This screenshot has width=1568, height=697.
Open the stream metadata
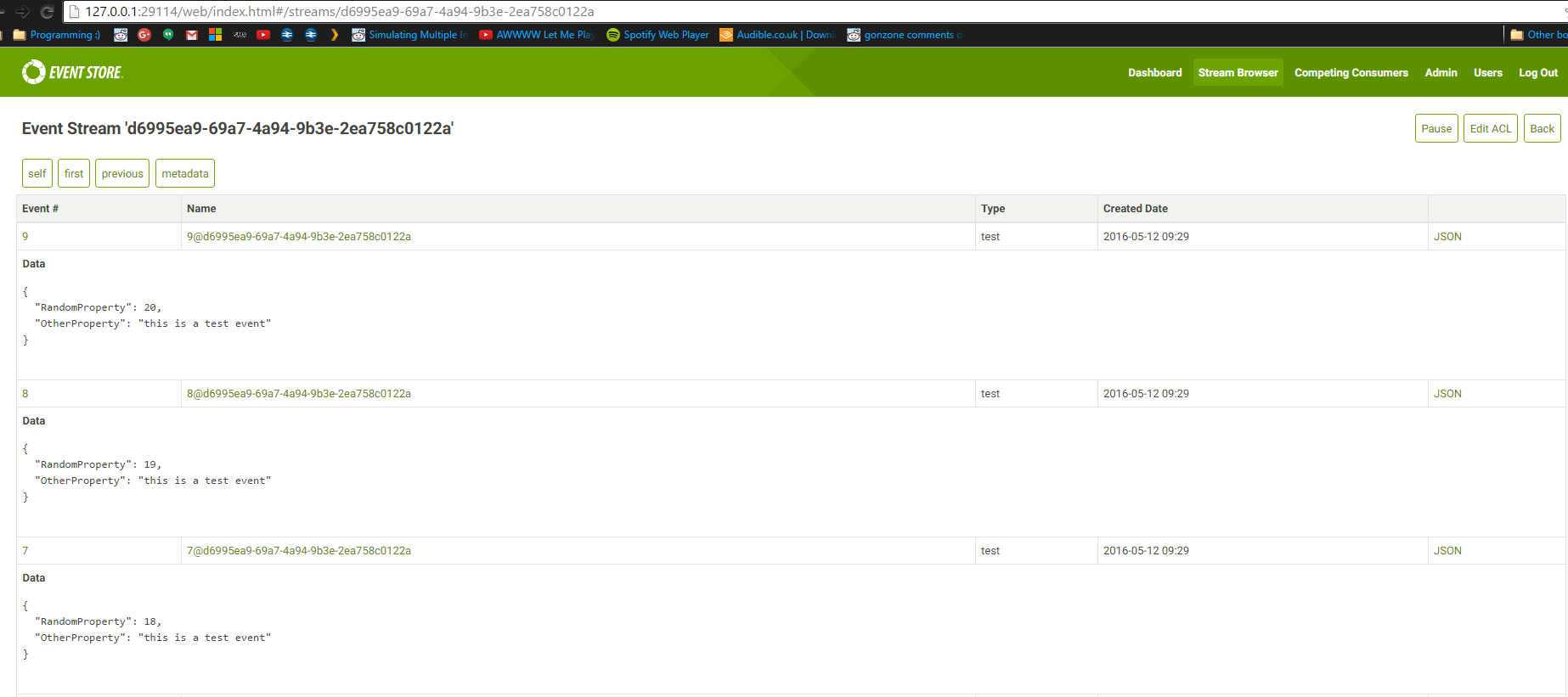185,173
